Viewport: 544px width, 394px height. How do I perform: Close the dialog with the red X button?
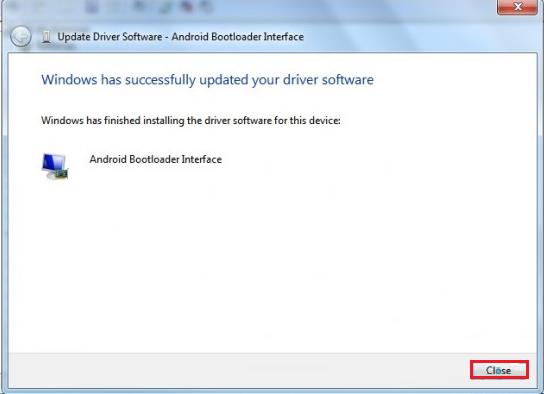pos(517,7)
